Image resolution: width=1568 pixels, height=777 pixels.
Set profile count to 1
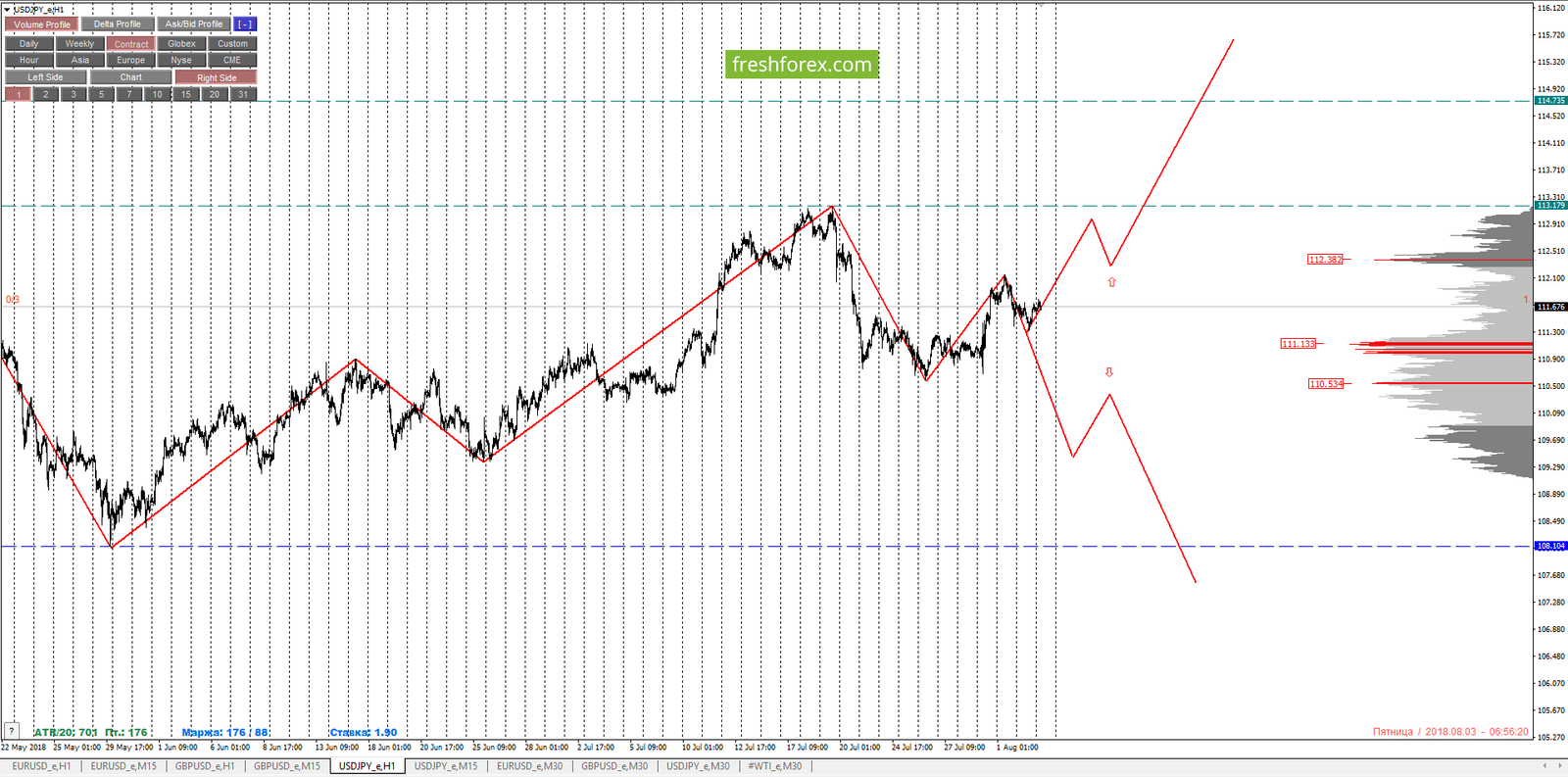(x=18, y=95)
